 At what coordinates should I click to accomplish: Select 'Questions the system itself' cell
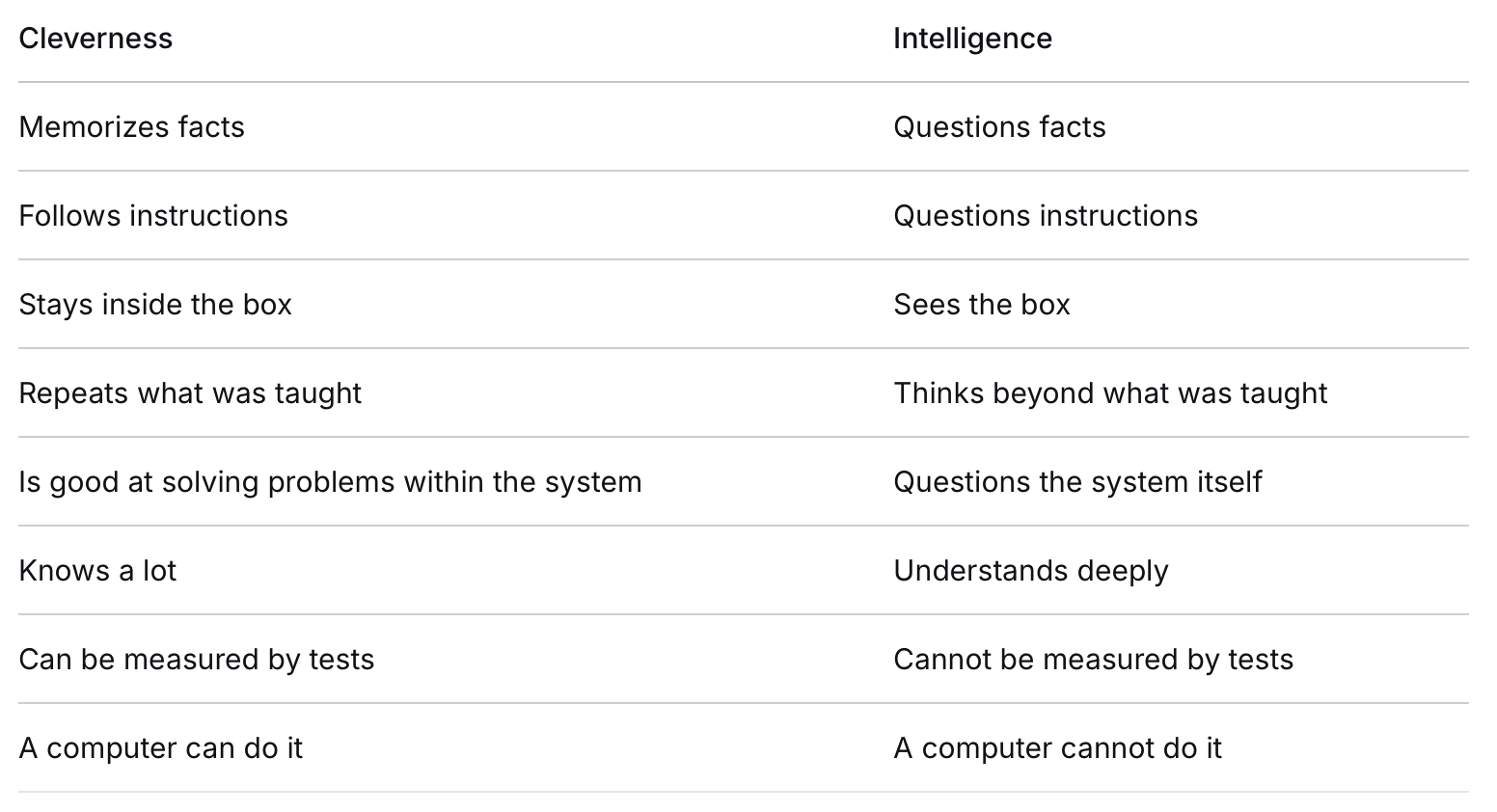[x=1077, y=482]
